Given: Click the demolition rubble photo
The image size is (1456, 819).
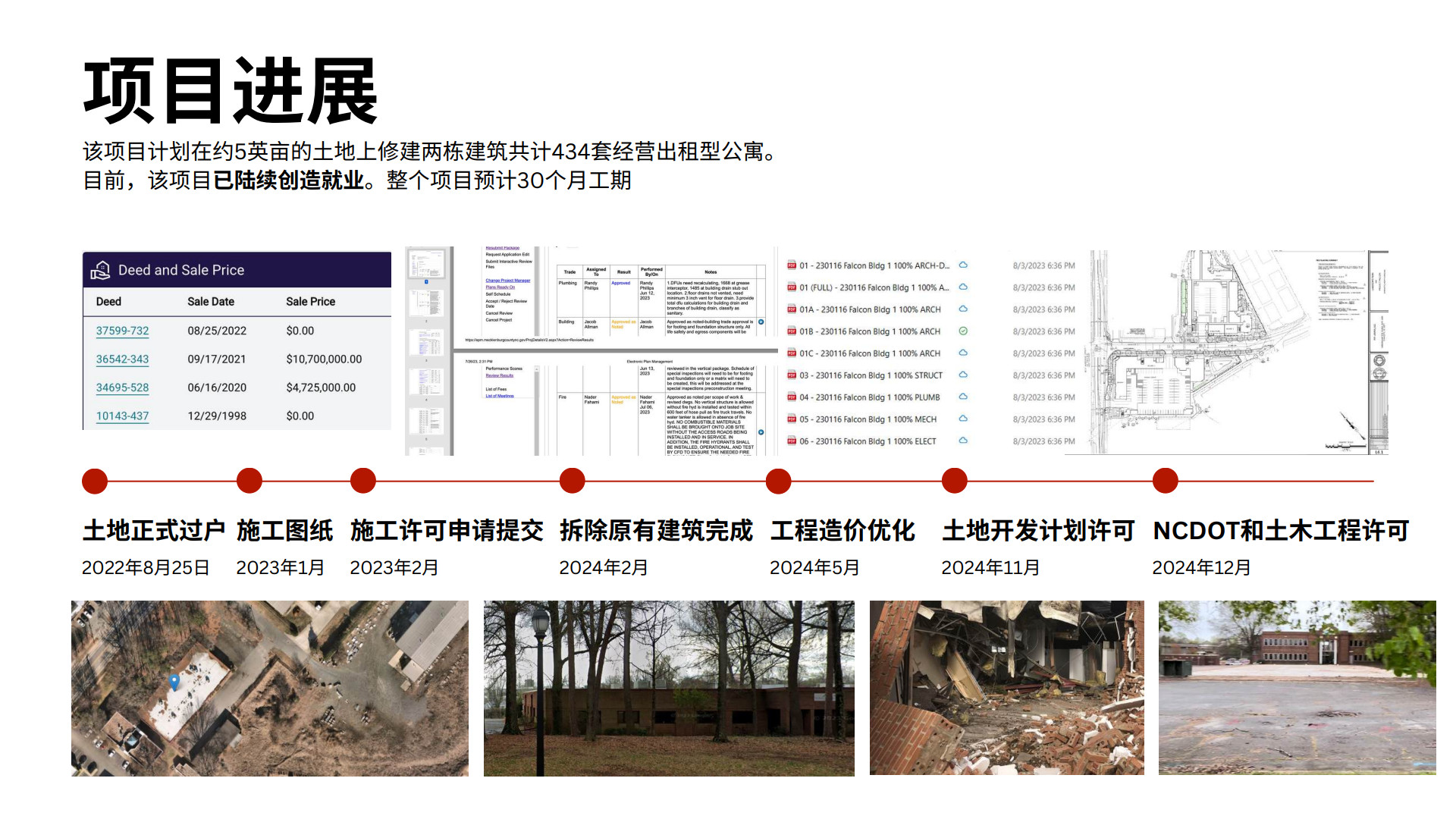Looking at the screenshot, I should tap(1007, 688).
